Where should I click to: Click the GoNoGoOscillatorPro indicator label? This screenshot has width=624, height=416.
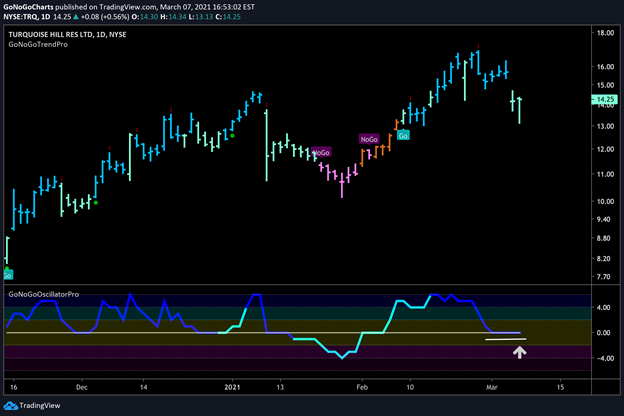[x=44, y=294]
